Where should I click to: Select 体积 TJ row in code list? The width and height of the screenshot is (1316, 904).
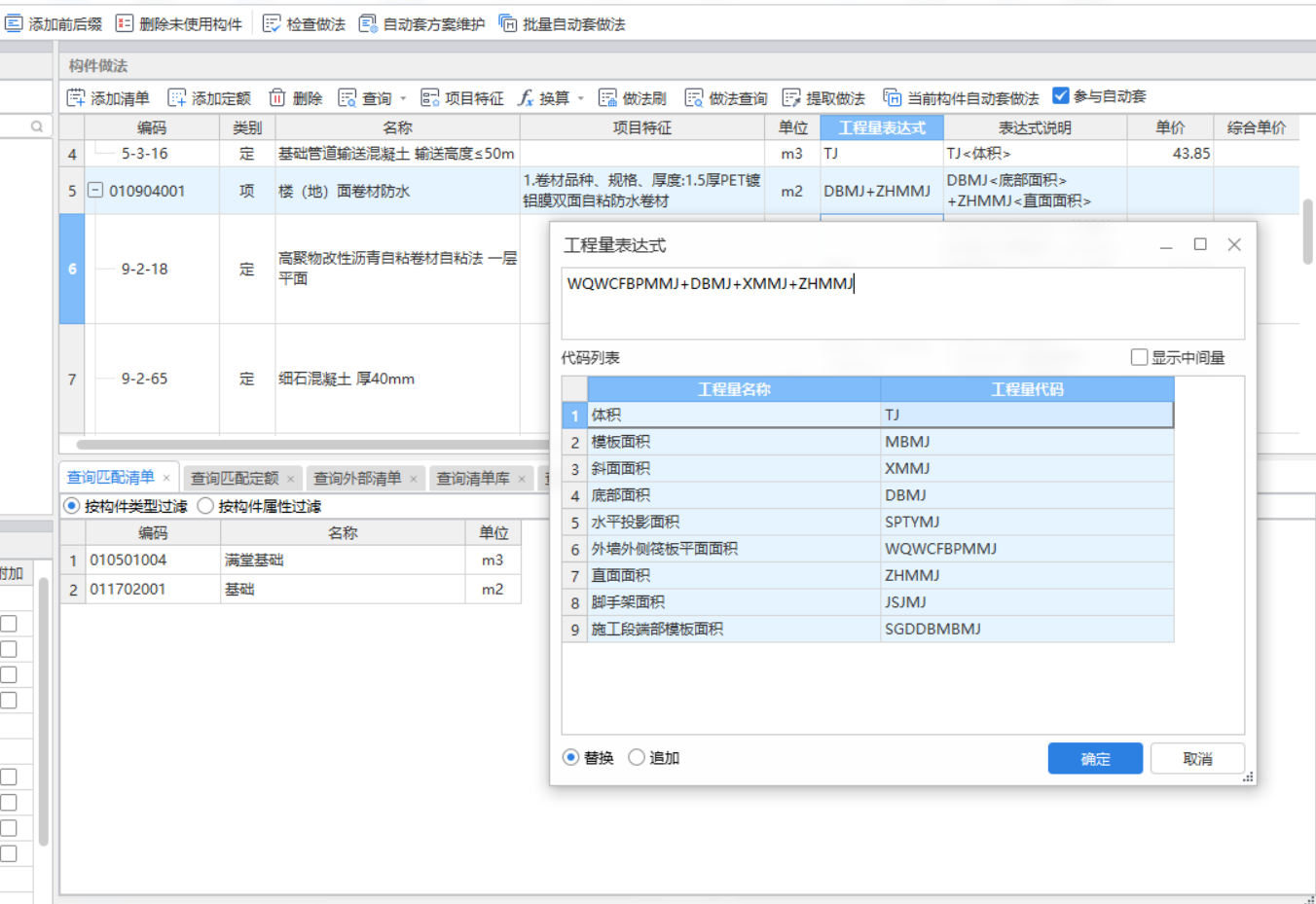tap(867, 415)
